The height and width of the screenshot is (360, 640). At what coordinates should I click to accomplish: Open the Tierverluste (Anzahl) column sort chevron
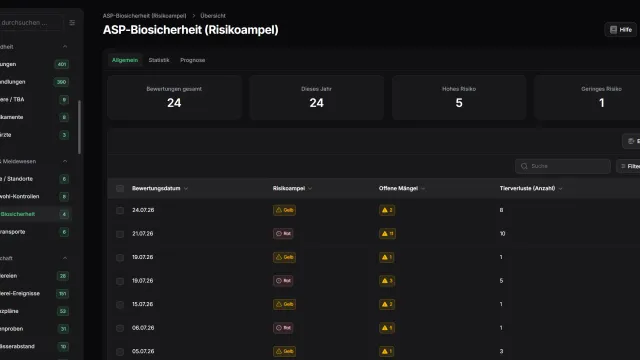(x=560, y=189)
